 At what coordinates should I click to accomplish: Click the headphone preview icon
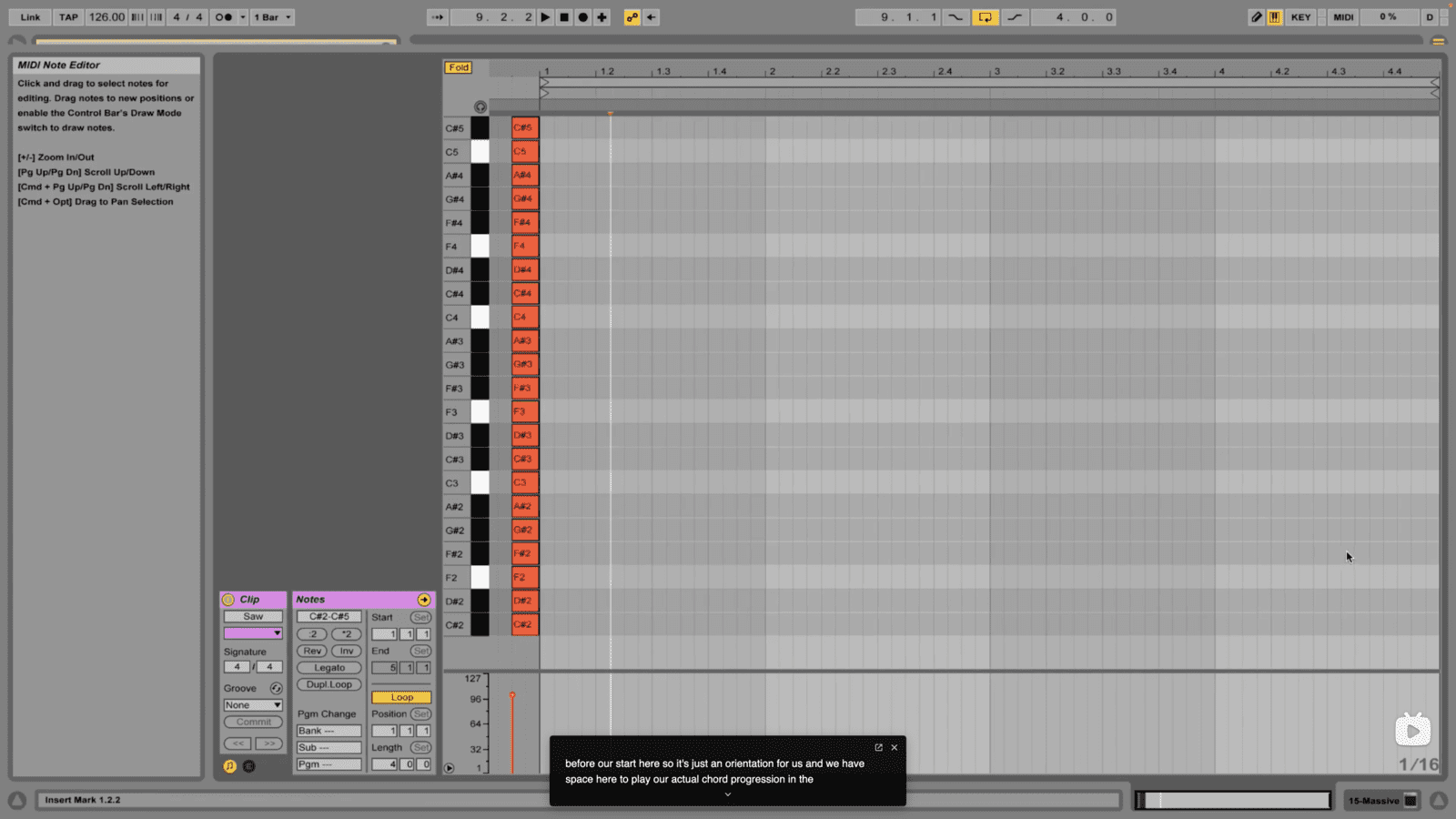coord(480,106)
